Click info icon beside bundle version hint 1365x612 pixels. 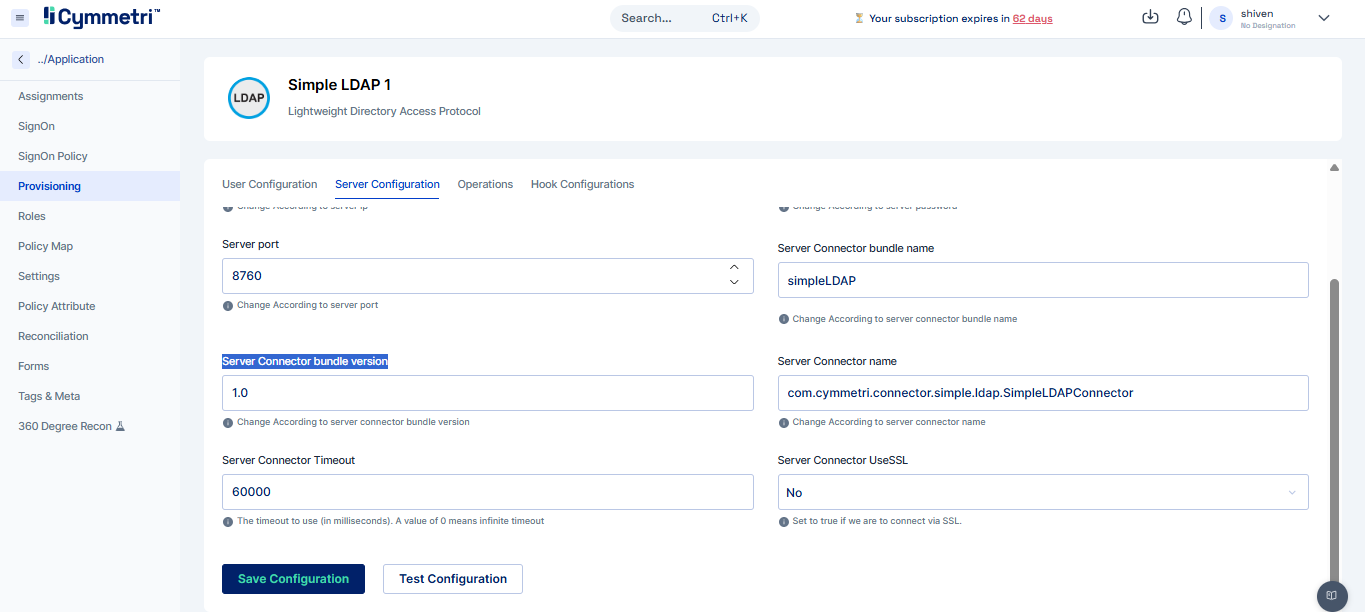(227, 422)
